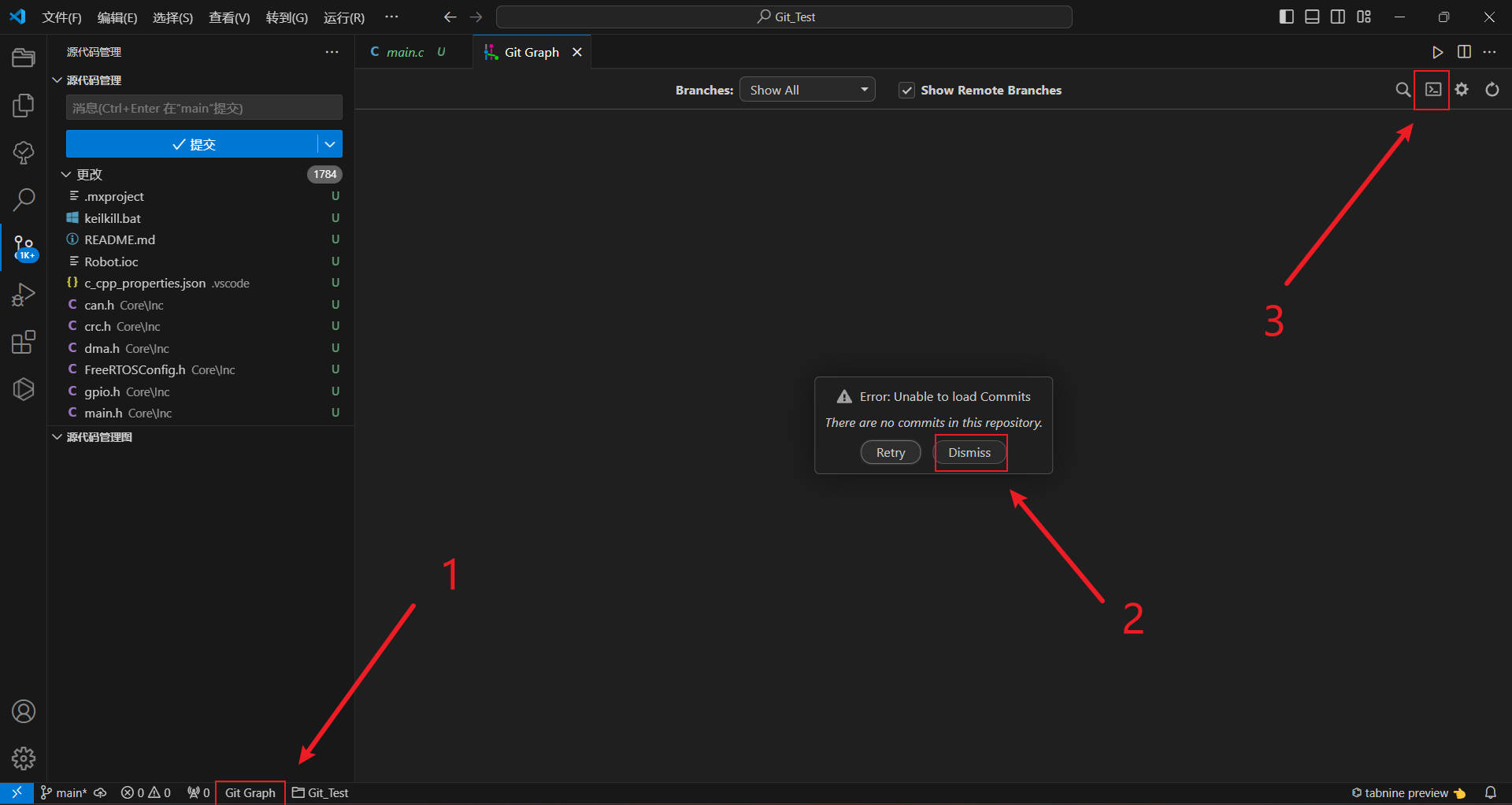Click the commit message input field
The height and width of the screenshot is (805, 1512).
(204, 108)
